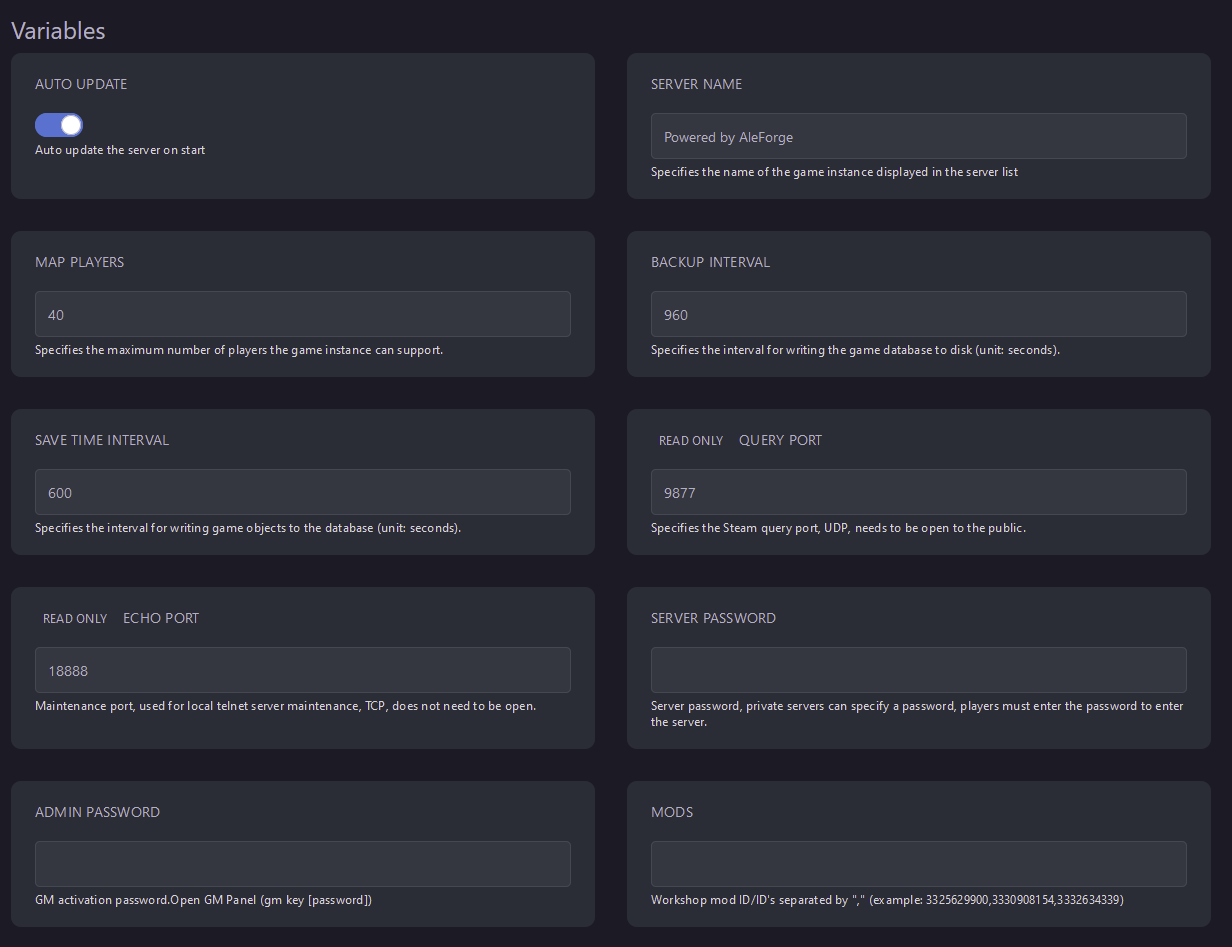This screenshot has width=1232, height=947.
Task: Click the Mods workshop ID field
Action: point(918,864)
